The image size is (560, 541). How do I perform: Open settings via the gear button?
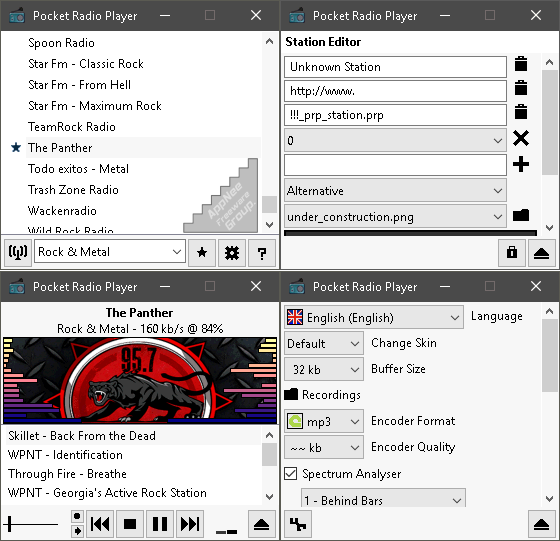tap(232, 253)
